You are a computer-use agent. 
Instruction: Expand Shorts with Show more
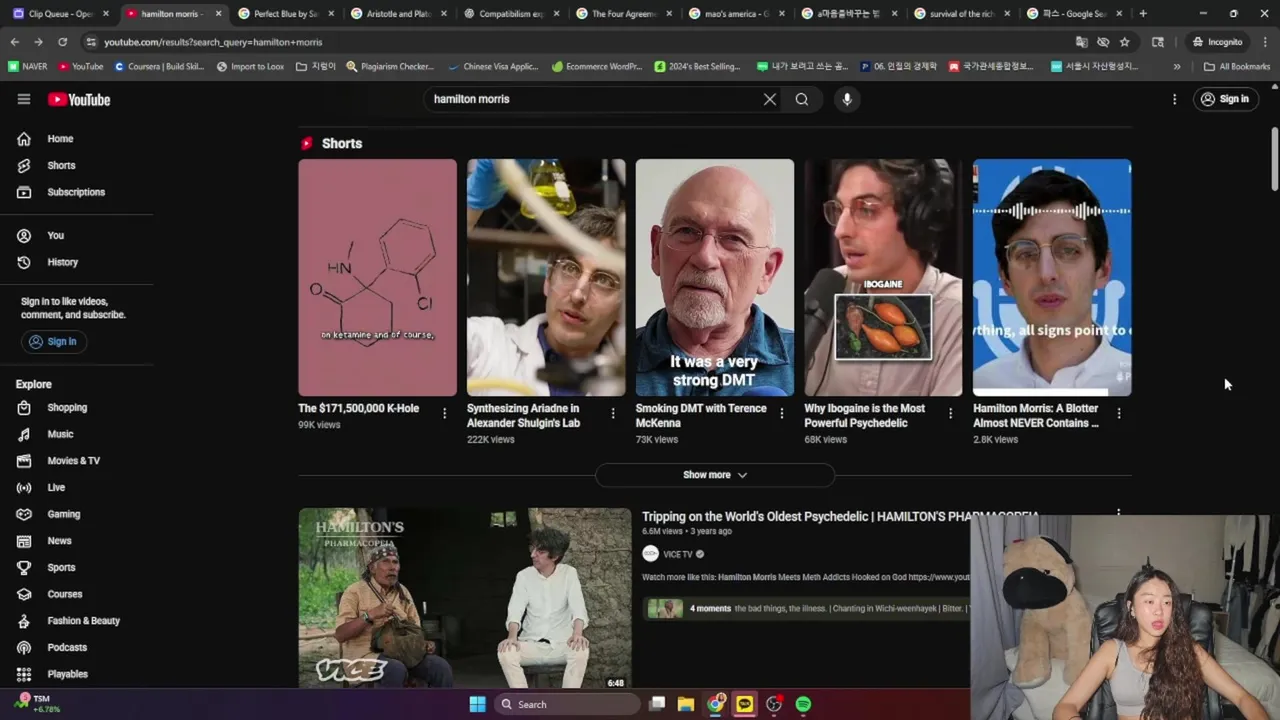[715, 475]
